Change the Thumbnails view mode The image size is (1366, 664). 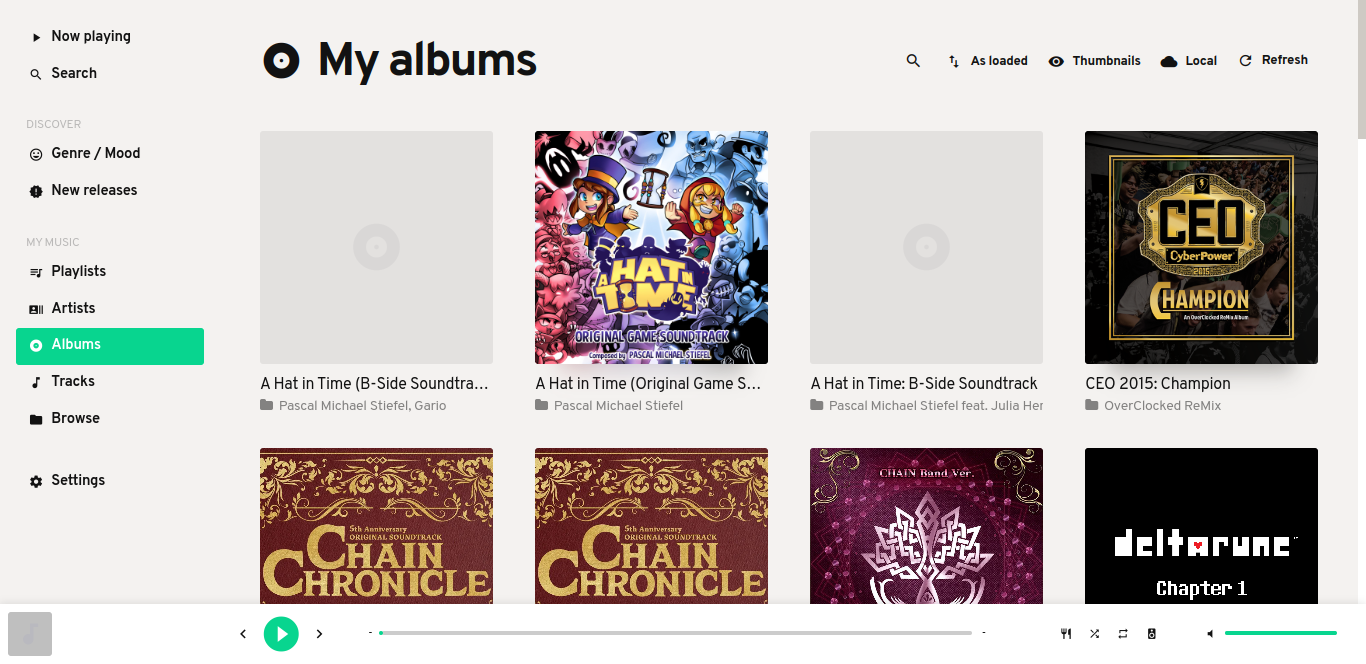[x=1094, y=61]
